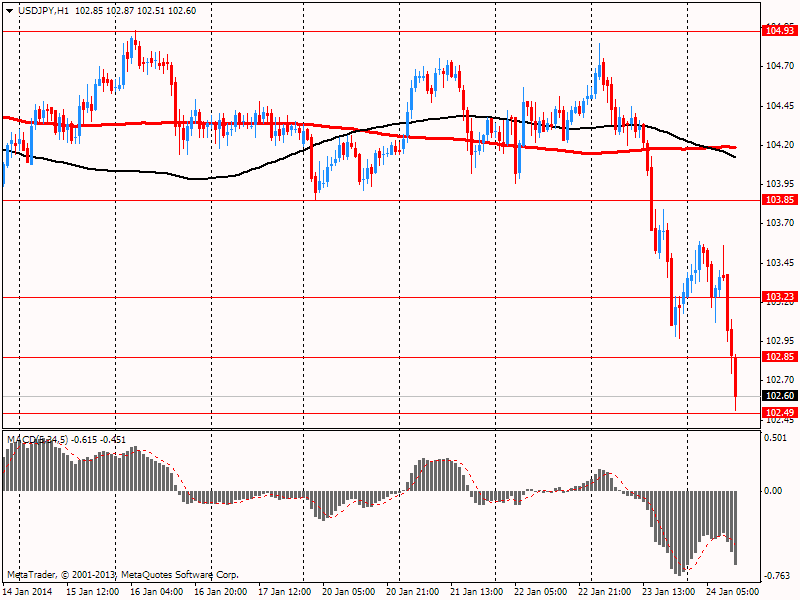Click the 103.95 price axis value
800x600 pixels.
(780, 183)
